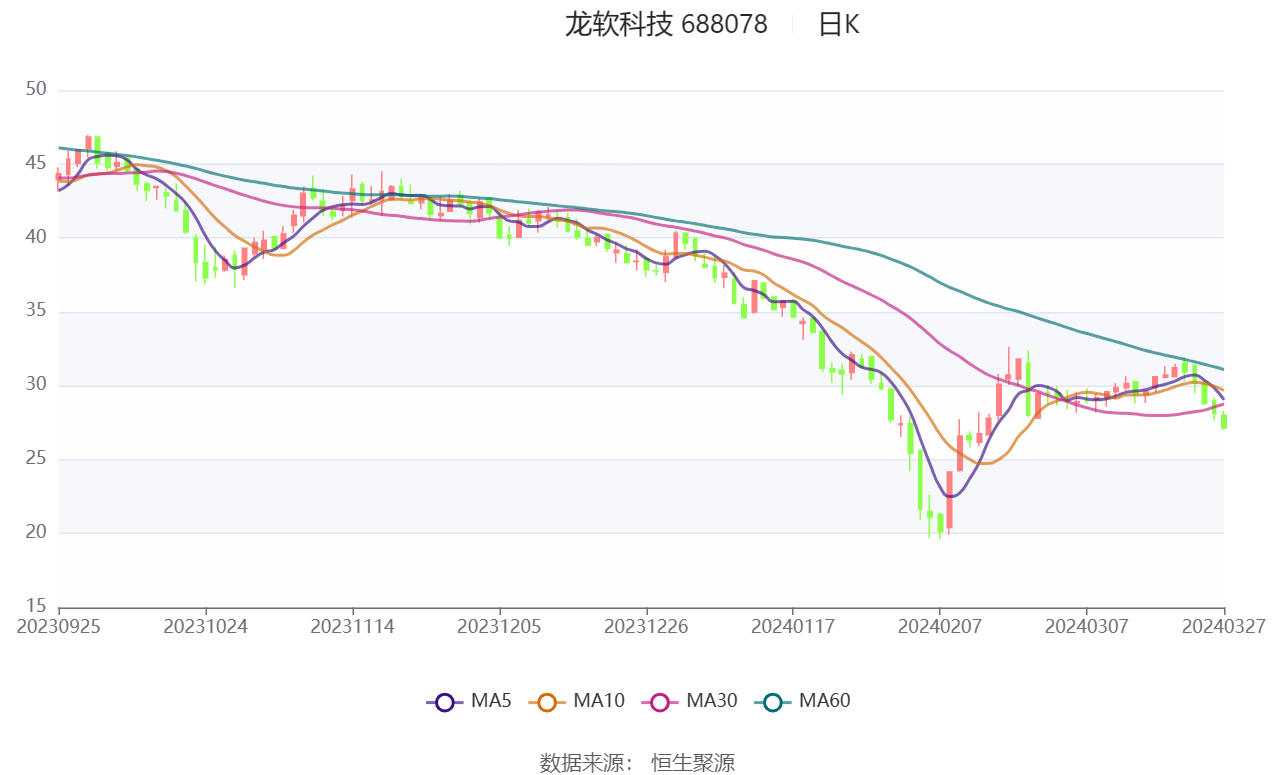Viewport: 1275px width, 775px height.
Task: Toggle the MA10 legend series
Action: coord(576,701)
